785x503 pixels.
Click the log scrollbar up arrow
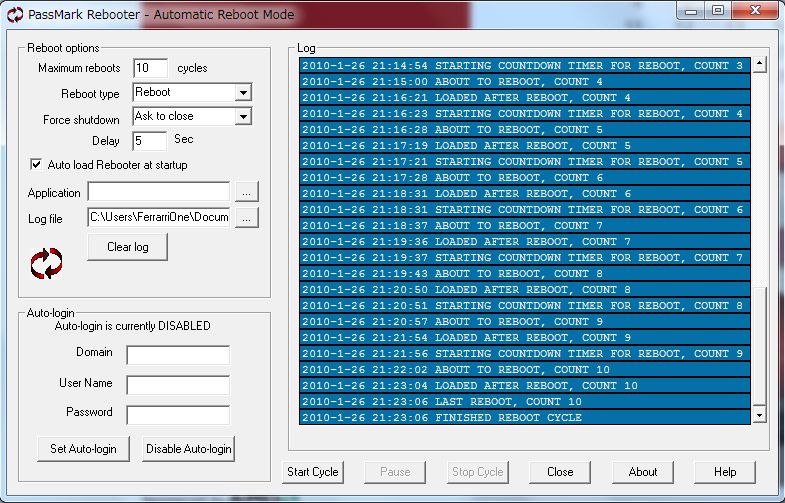tap(759, 64)
